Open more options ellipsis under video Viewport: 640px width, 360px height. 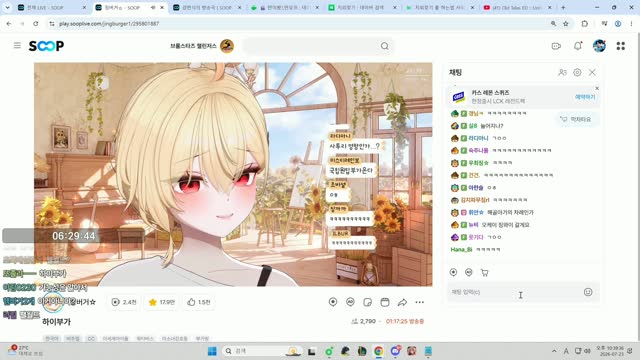[x=420, y=302]
